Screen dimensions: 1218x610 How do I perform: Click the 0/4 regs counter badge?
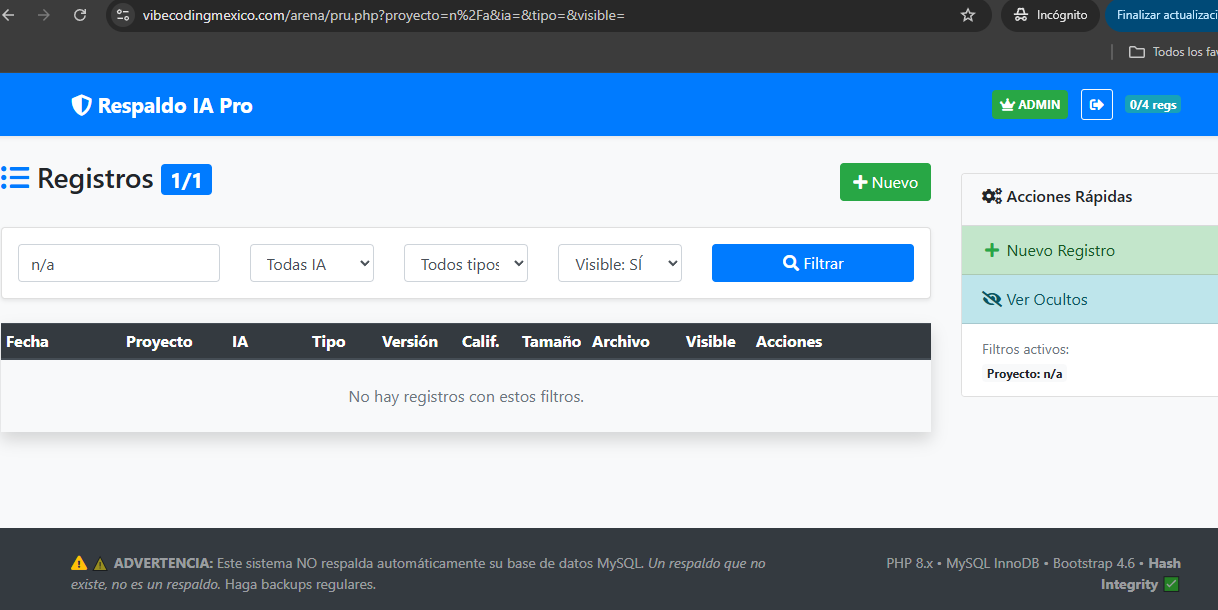(1152, 104)
